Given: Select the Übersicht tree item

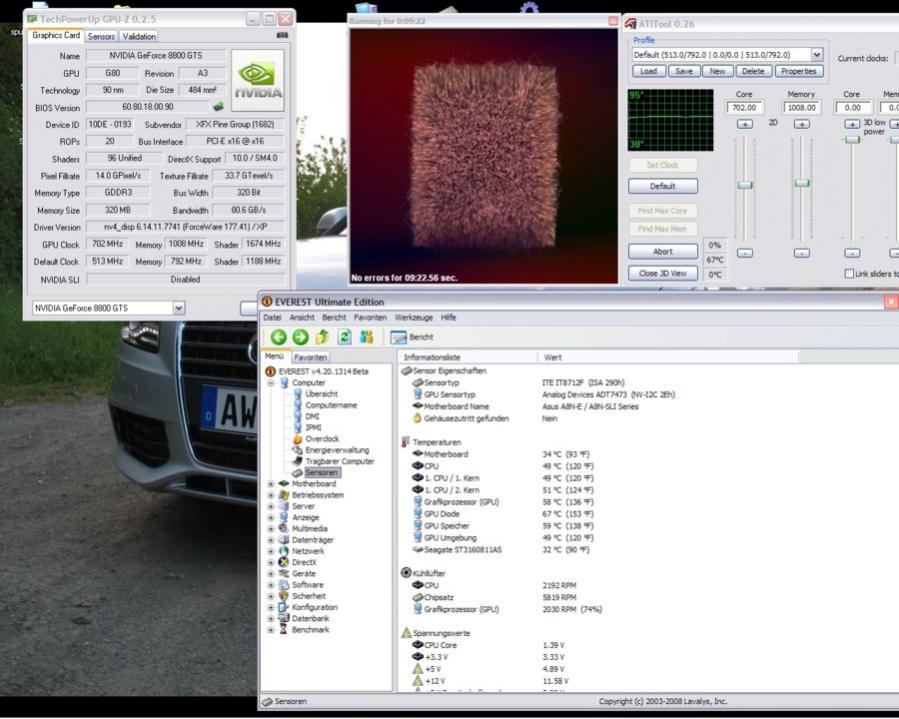Looking at the screenshot, I should pyautogui.click(x=321, y=394).
